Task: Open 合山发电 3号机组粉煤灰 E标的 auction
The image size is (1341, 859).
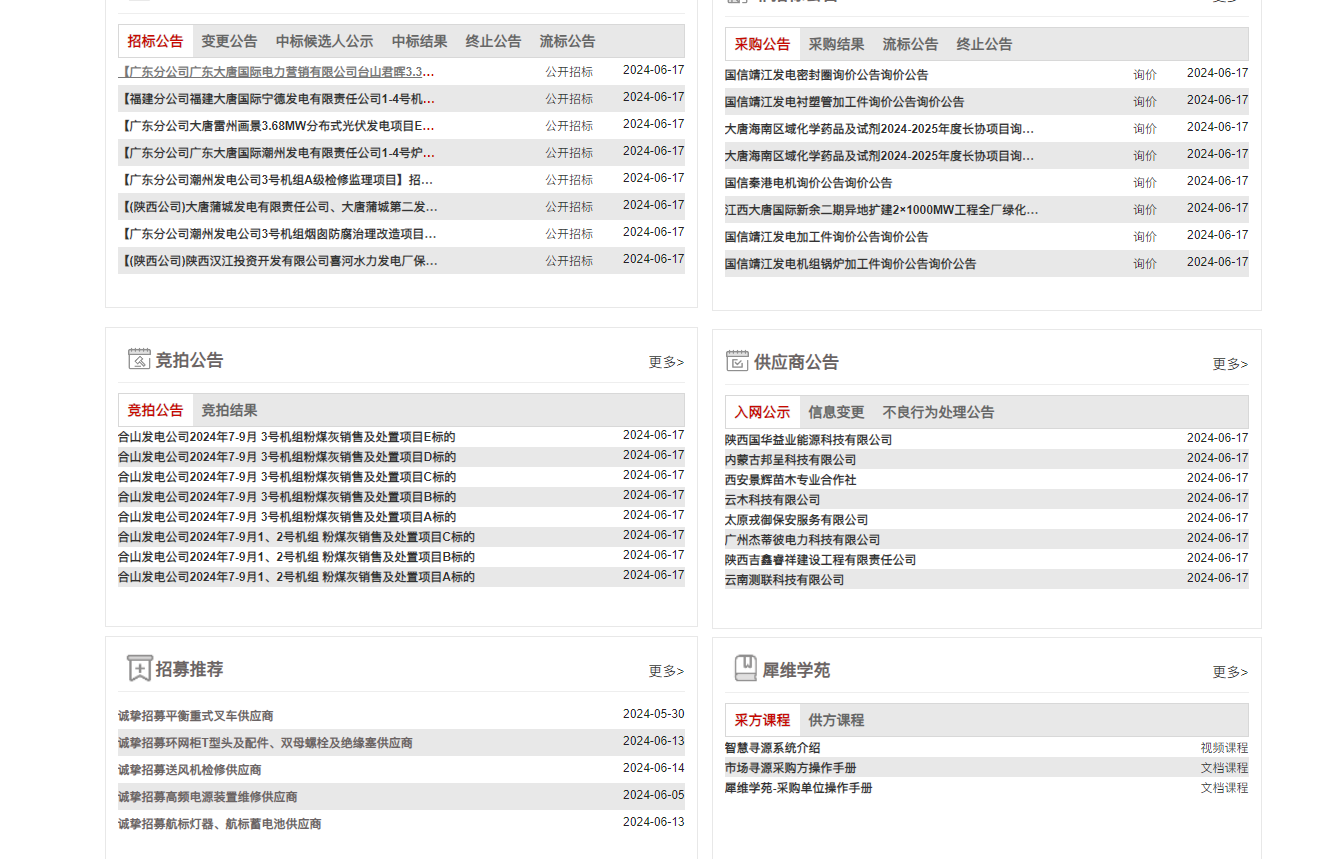Action: (287, 437)
